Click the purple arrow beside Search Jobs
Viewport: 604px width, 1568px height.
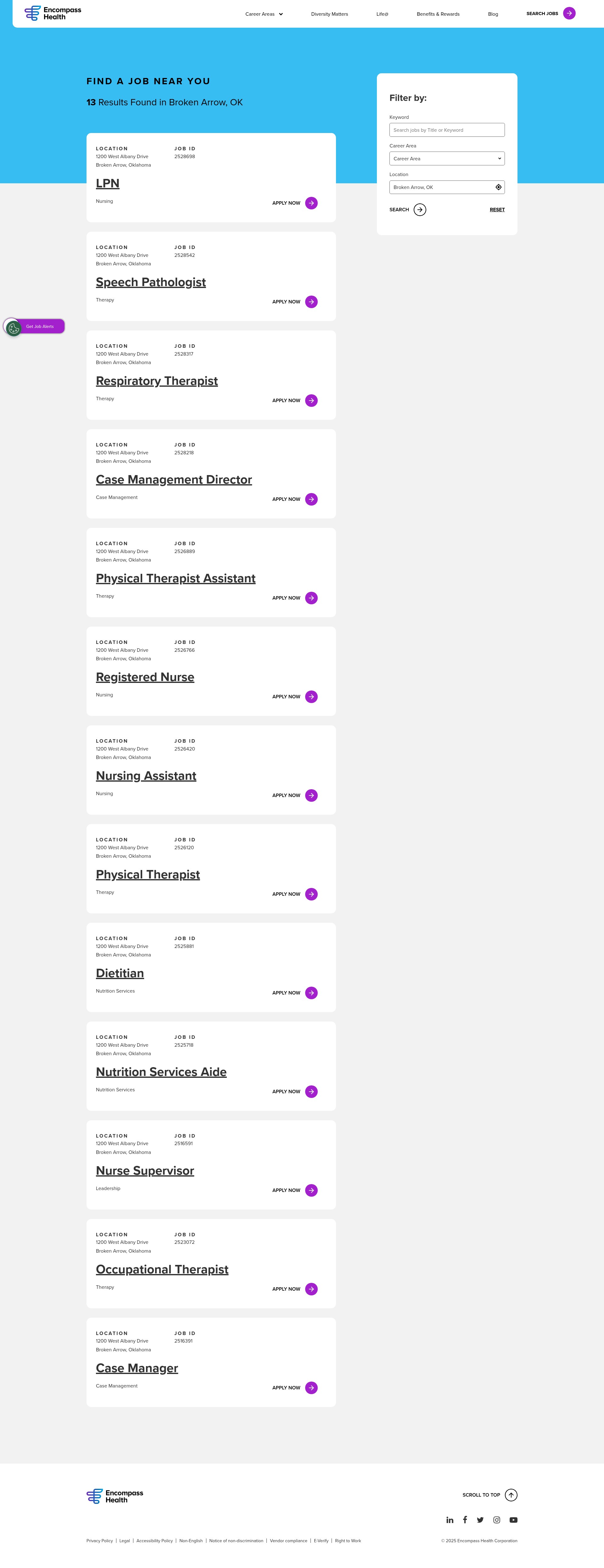click(569, 14)
